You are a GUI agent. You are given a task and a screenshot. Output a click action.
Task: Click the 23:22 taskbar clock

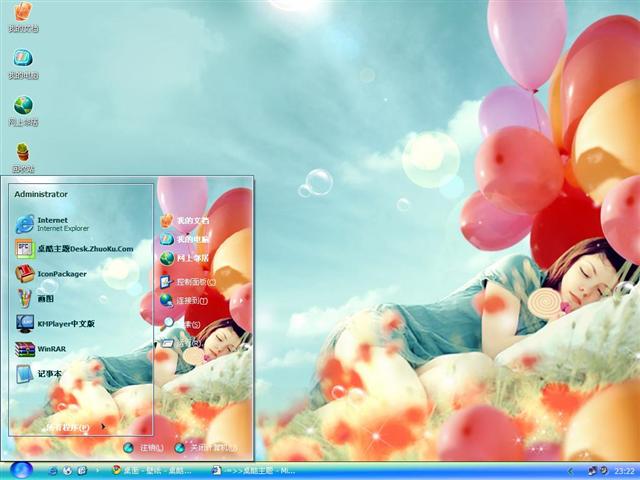pos(624,471)
